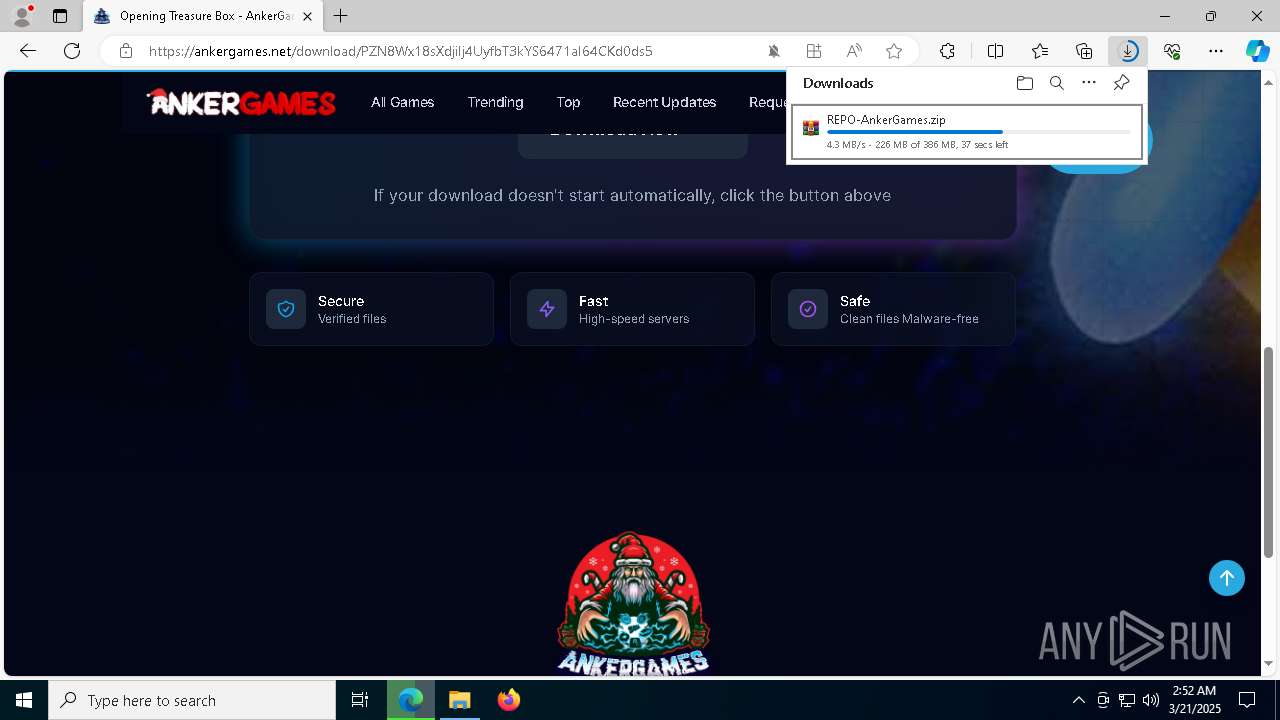Open All Games menu item
Viewport: 1280px width, 720px height.
pyautogui.click(x=402, y=102)
